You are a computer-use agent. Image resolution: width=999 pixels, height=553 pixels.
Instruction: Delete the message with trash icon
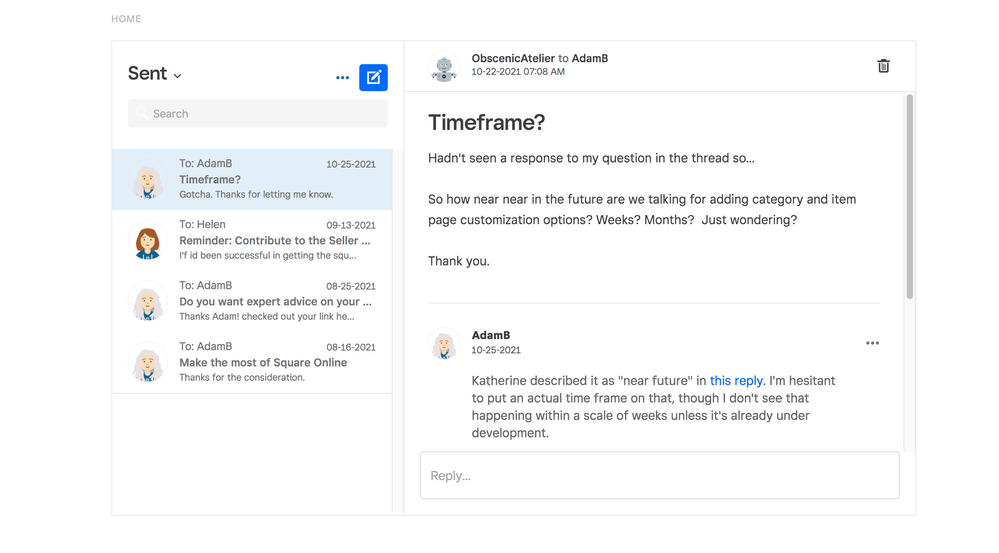(883, 66)
